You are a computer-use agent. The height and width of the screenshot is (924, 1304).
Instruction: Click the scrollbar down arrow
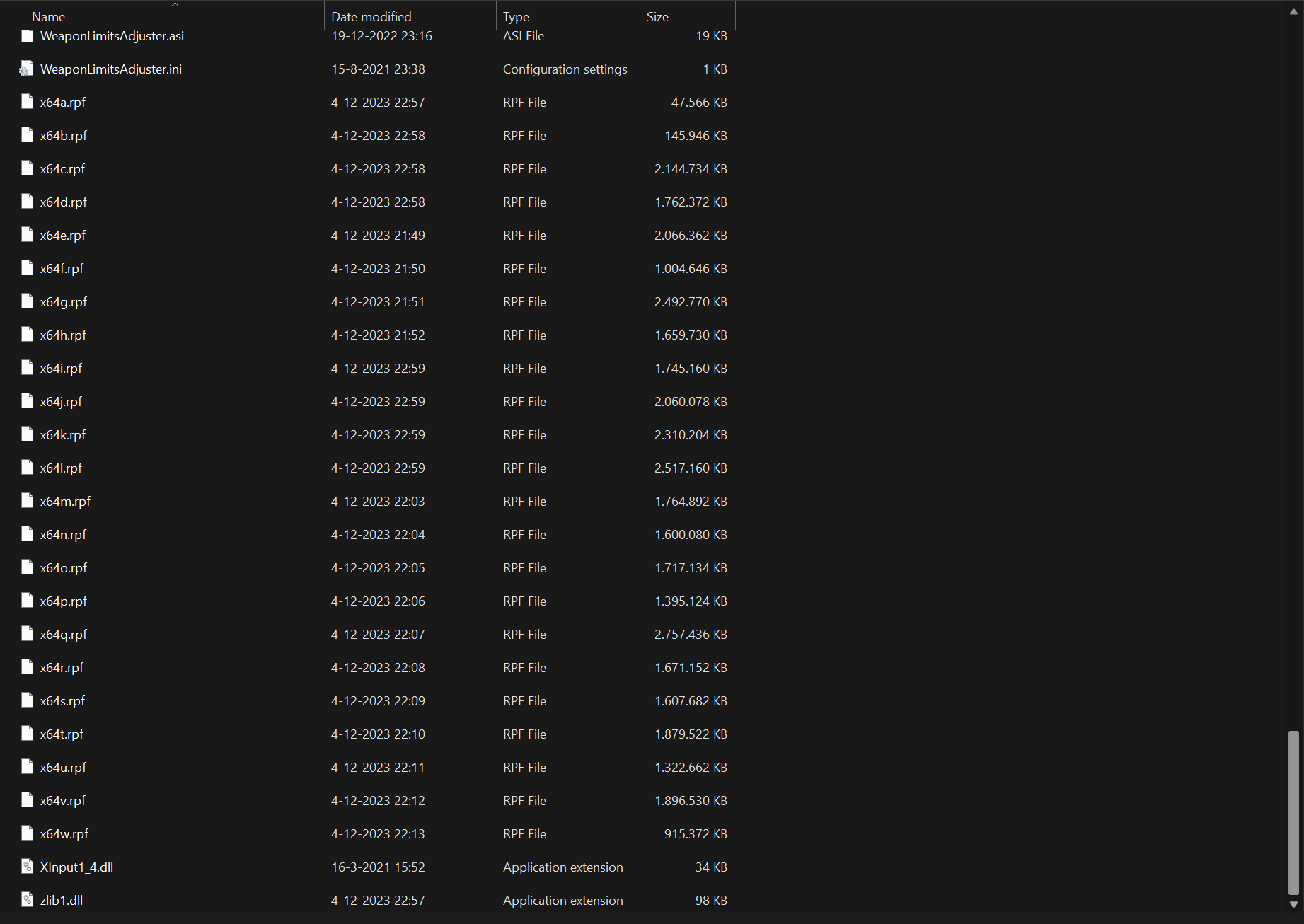[1293, 905]
